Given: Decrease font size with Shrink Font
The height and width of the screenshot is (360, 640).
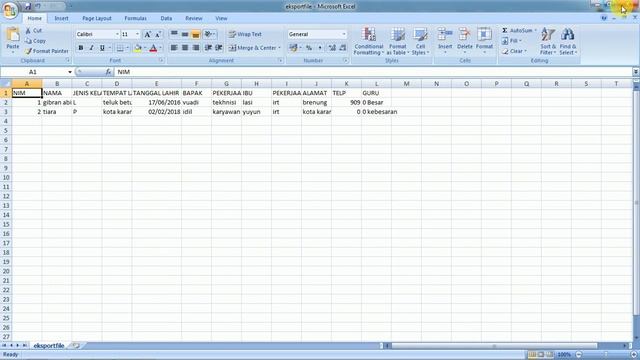Looking at the screenshot, I should tap(158, 34).
